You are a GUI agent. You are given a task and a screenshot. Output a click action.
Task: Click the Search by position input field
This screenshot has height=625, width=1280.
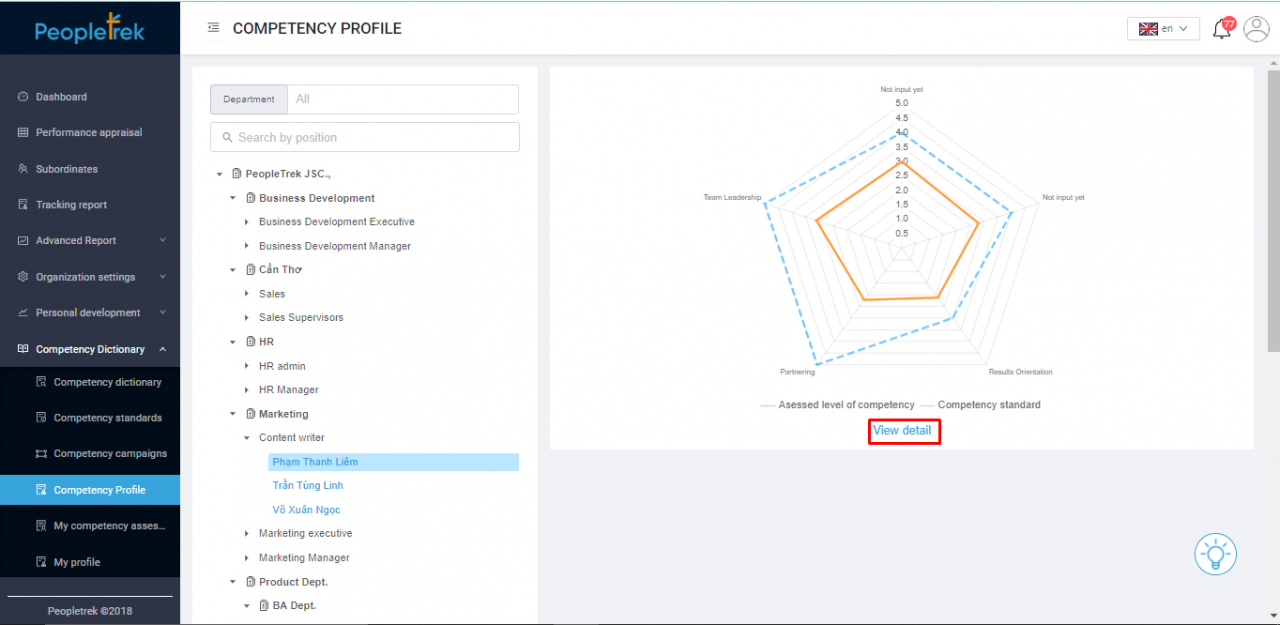364,136
